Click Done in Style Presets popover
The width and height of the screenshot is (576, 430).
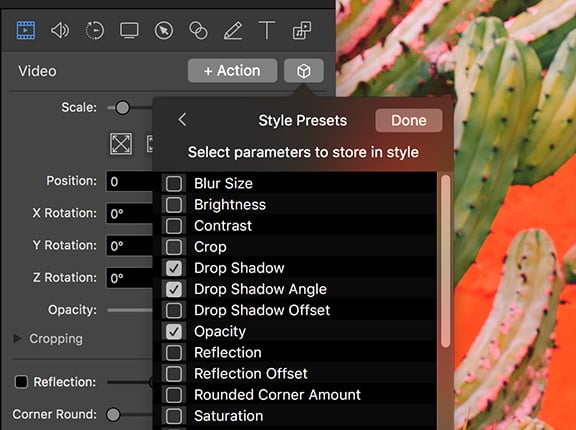[x=408, y=120]
